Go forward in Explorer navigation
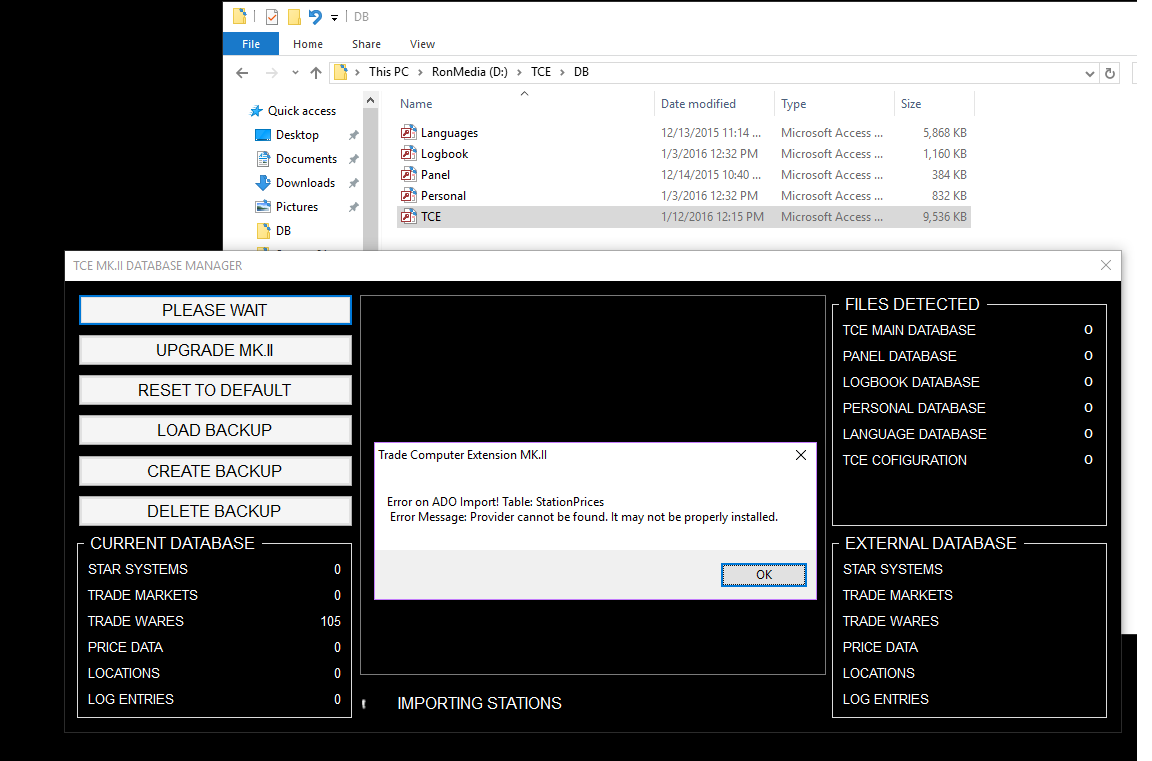This screenshot has height=761, width=1152. point(271,73)
